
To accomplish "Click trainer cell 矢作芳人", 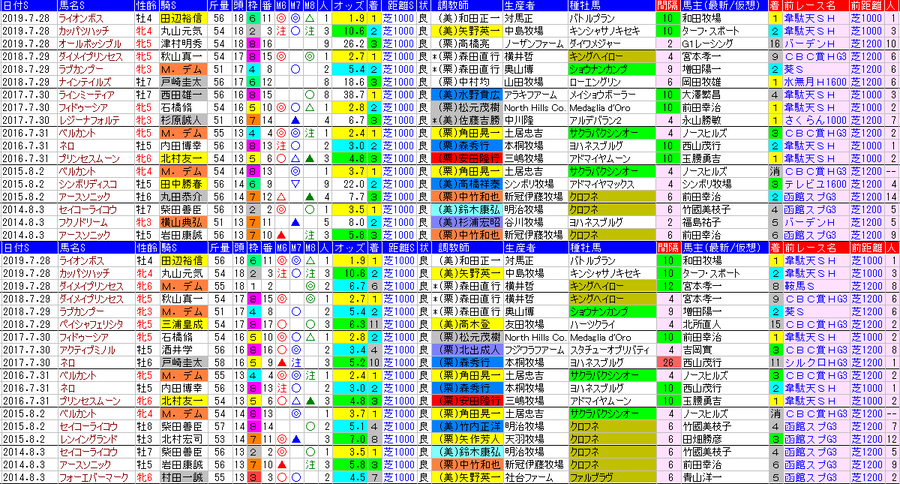I will (x=467, y=439).
